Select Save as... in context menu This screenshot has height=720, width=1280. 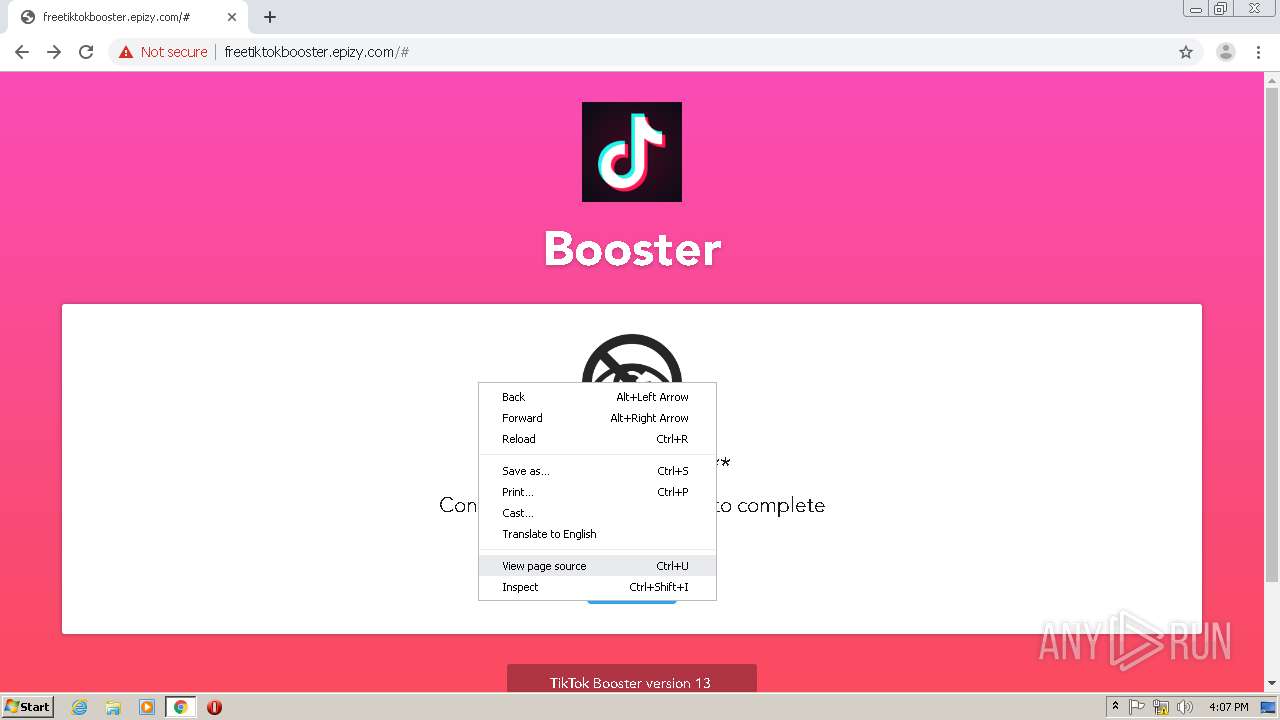[597, 471]
